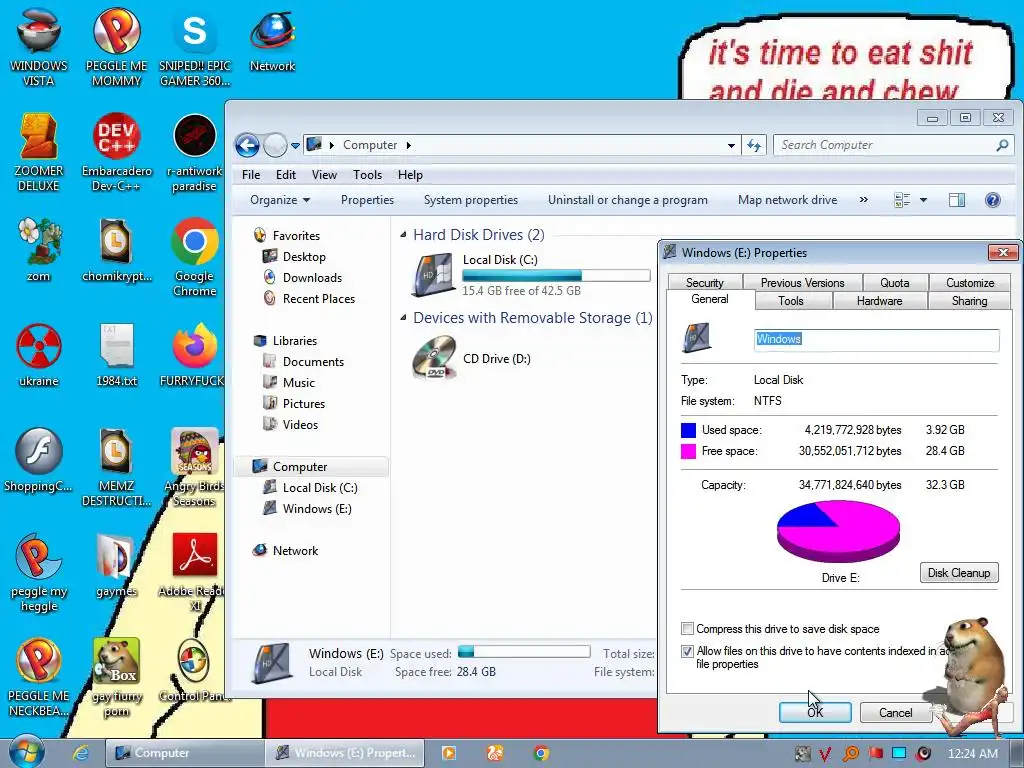The width and height of the screenshot is (1024, 768).
Task: Open the File menu
Action: 251,175
